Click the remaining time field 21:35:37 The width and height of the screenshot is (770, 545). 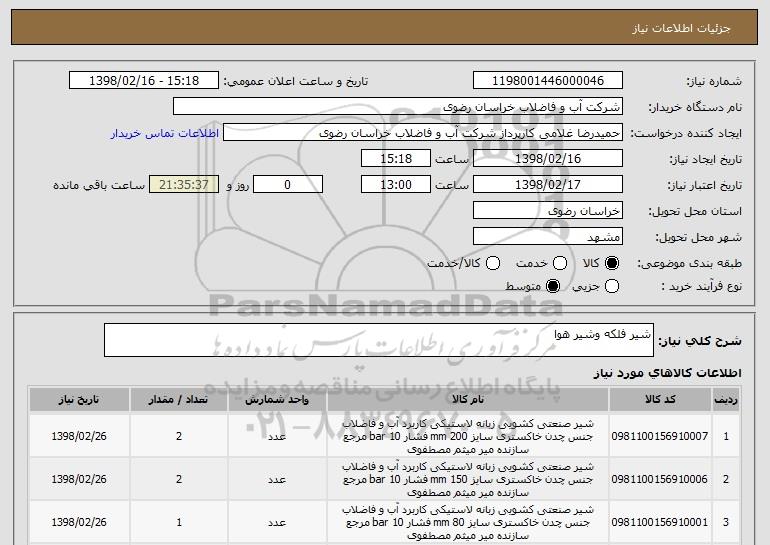click(184, 185)
